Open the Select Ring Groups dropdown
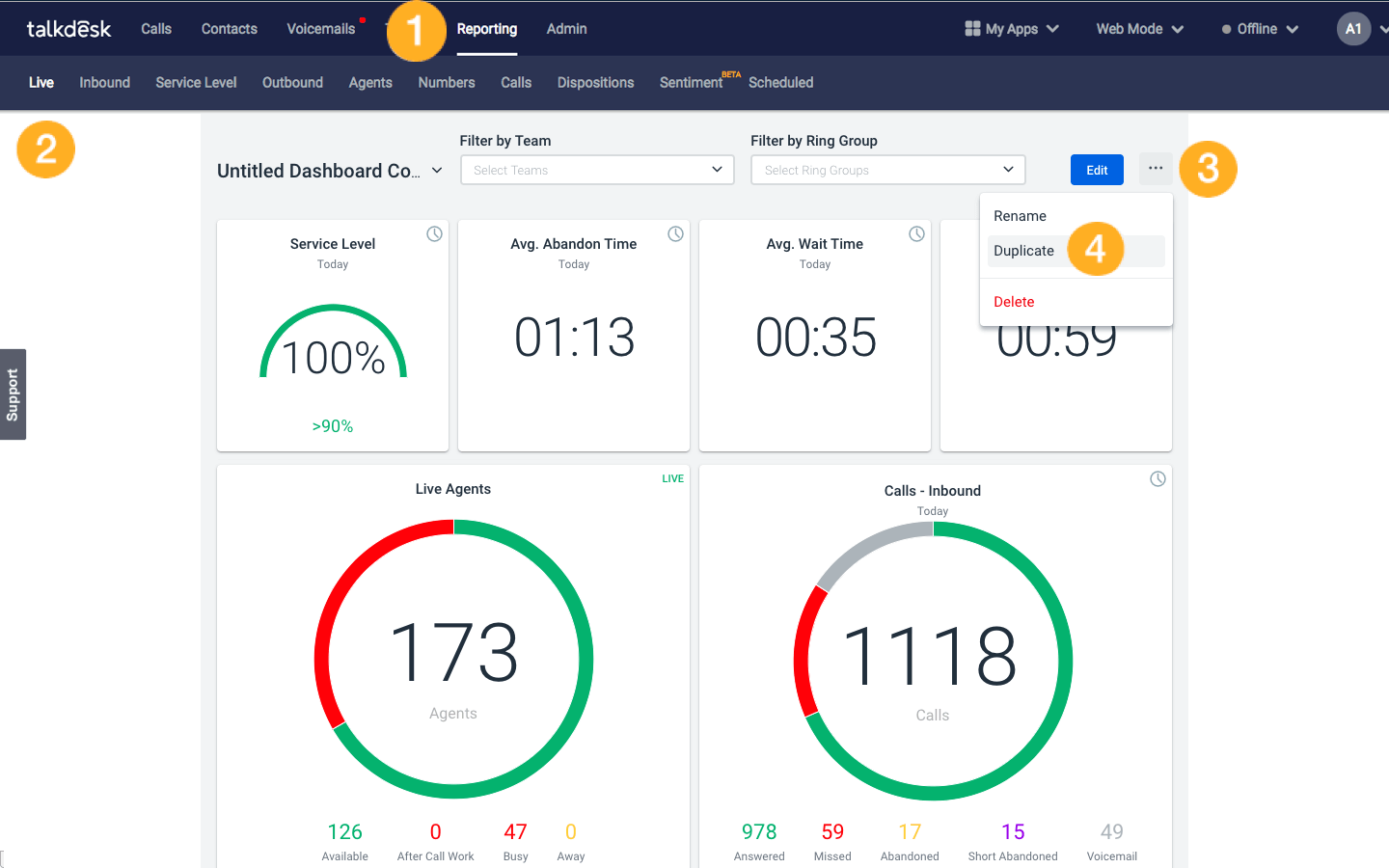1389x868 pixels. (887, 170)
